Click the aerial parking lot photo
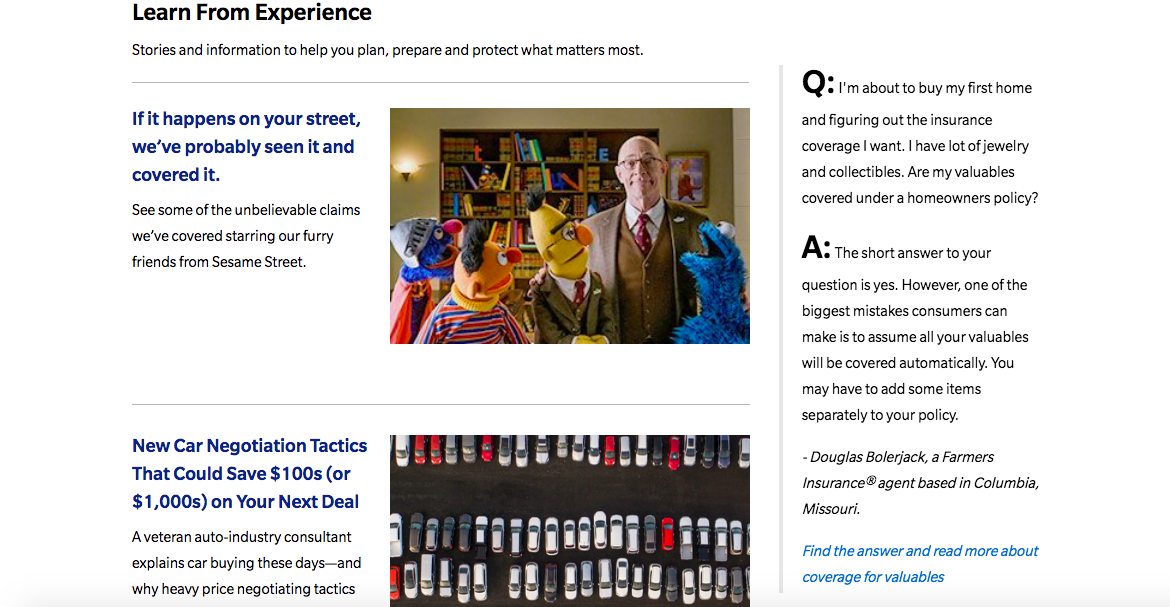 [569, 520]
